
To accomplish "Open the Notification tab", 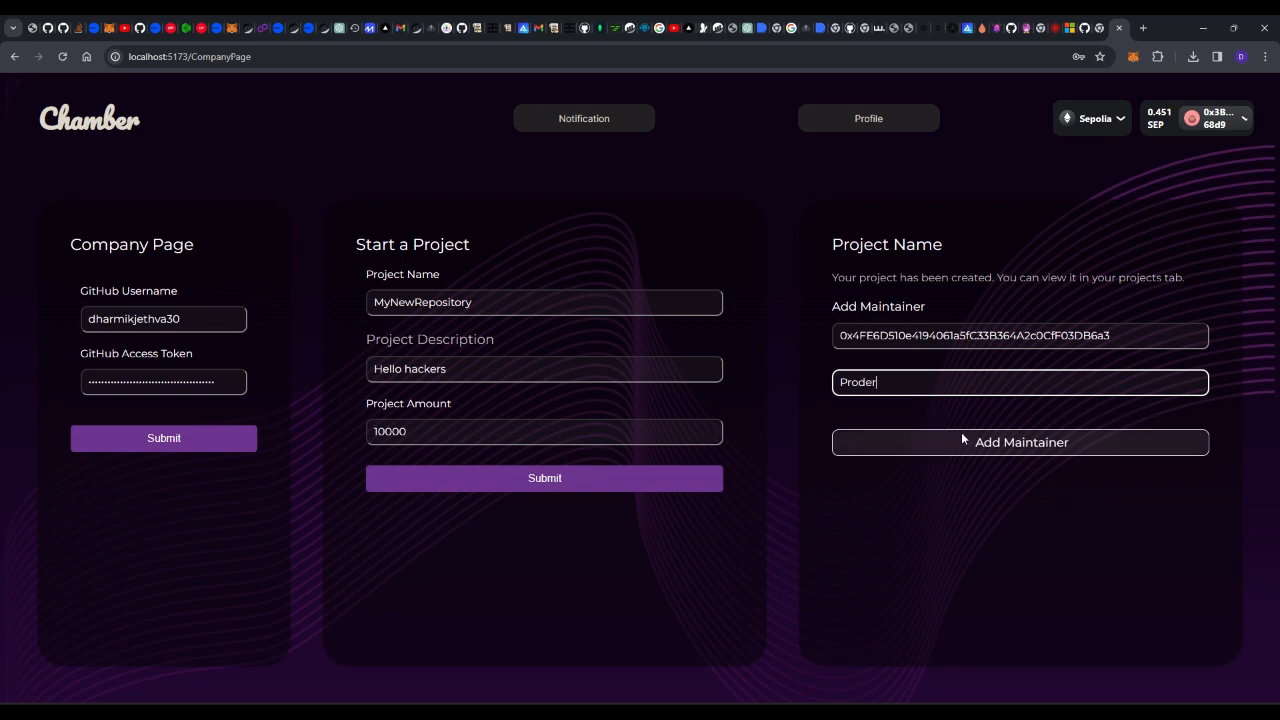I will (x=584, y=118).
